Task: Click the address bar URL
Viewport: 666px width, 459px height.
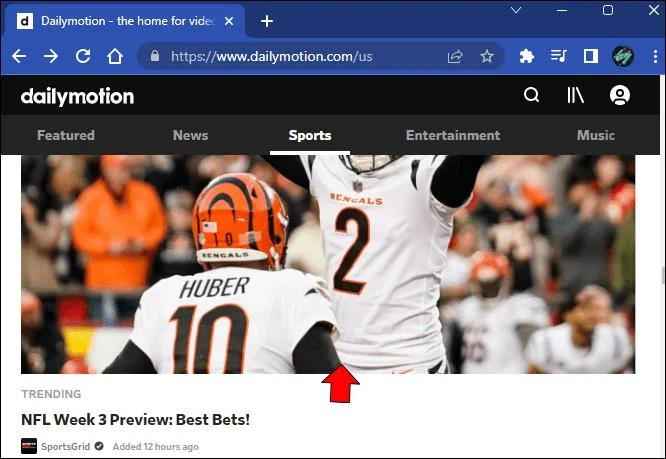Action: tap(272, 56)
